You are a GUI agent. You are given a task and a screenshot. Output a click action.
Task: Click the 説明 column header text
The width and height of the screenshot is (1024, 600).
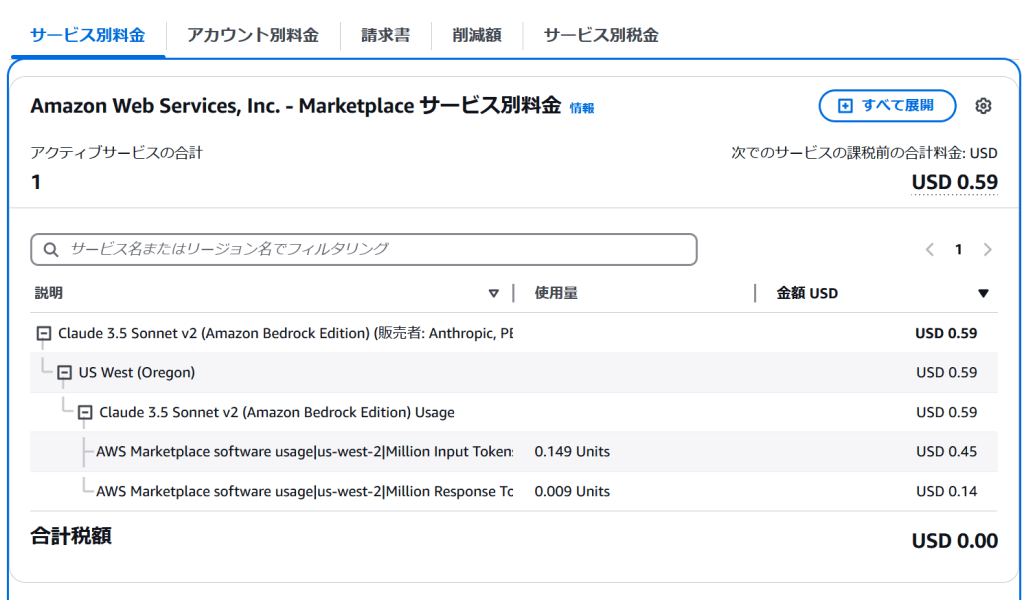49,294
